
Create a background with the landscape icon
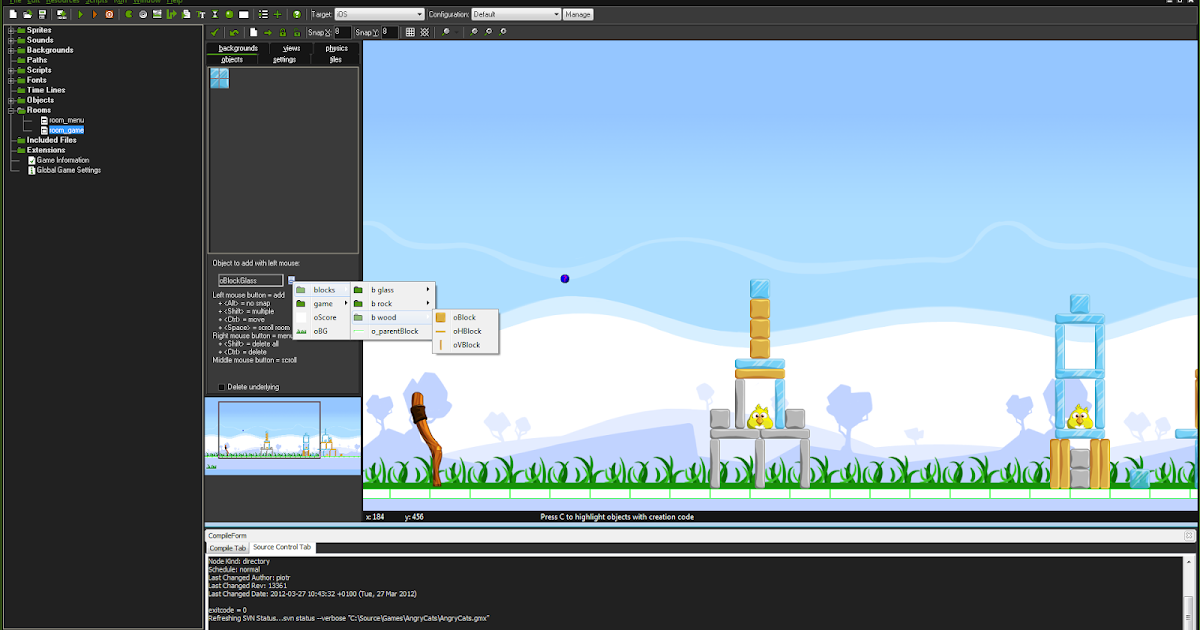coord(157,15)
